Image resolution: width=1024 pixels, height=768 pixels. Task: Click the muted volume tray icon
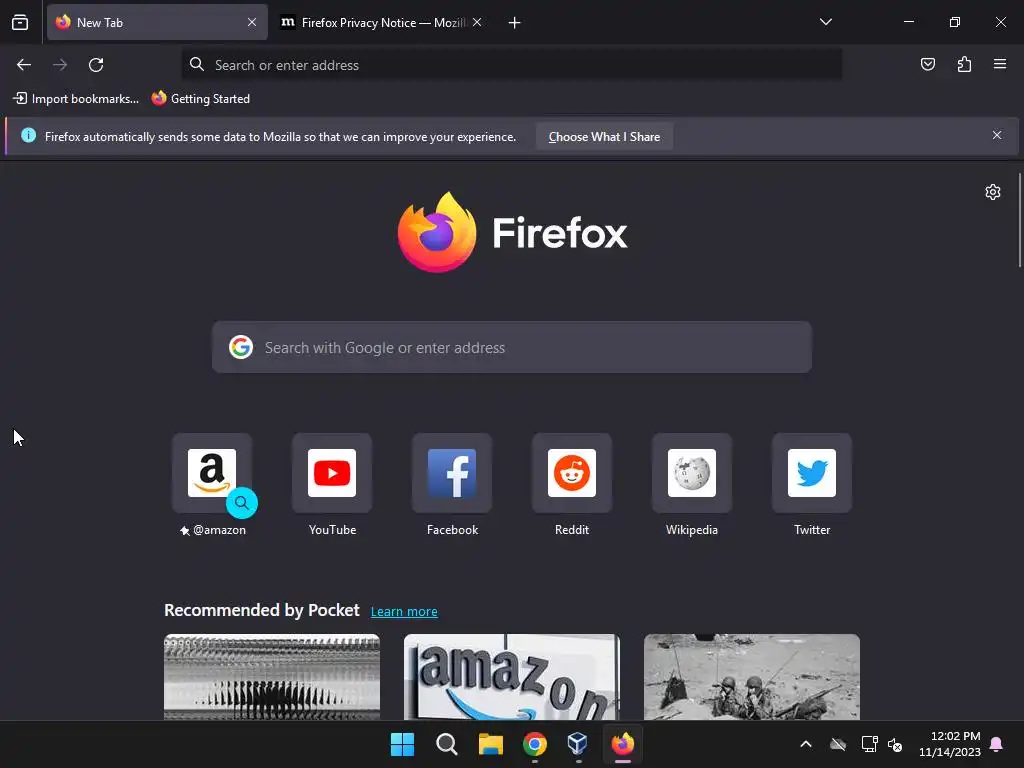pos(895,744)
